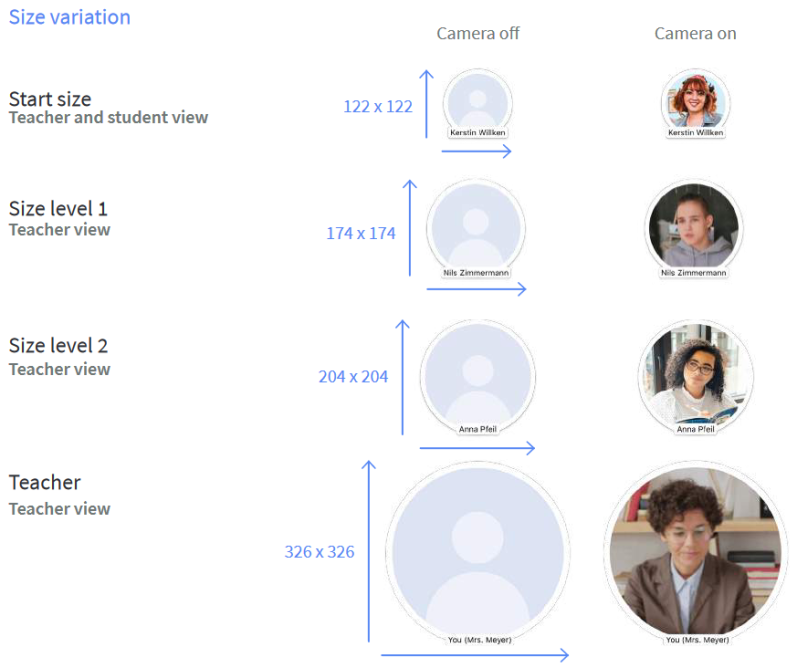Click Anna Pfeil name tag in Camera on column

696,430
